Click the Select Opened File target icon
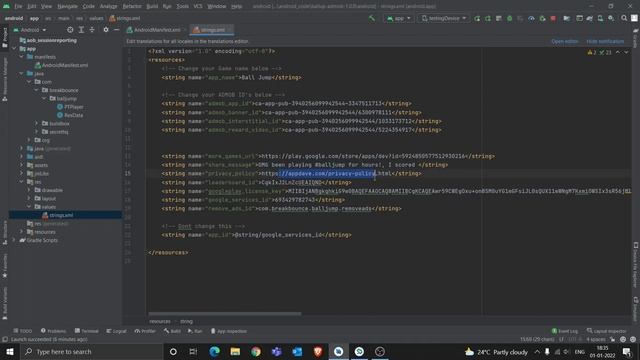 coord(70,30)
